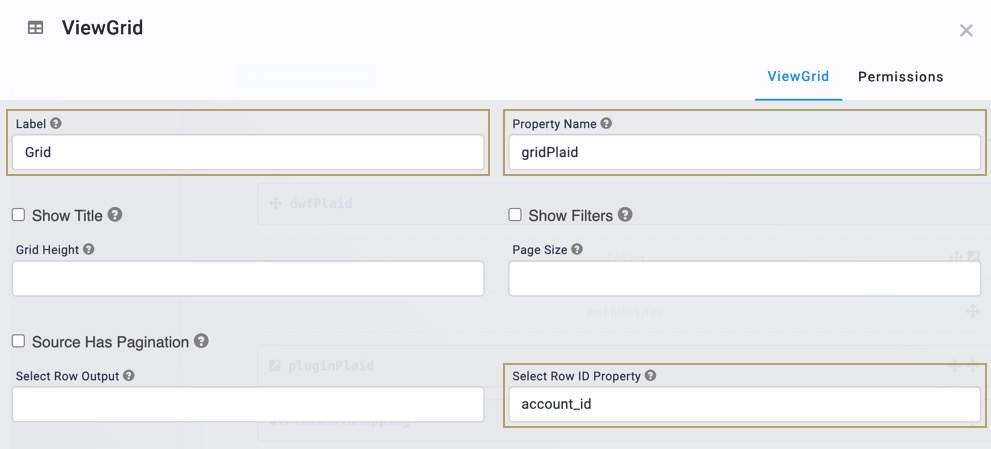Image resolution: width=991 pixels, height=449 pixels.
Task: Enable the Show Filters checkbox
Action: 515,215
